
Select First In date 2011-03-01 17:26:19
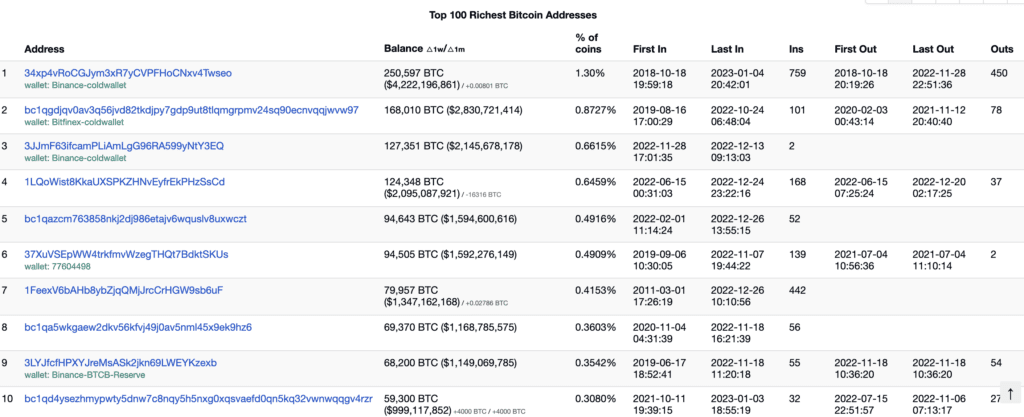(659, 296)
